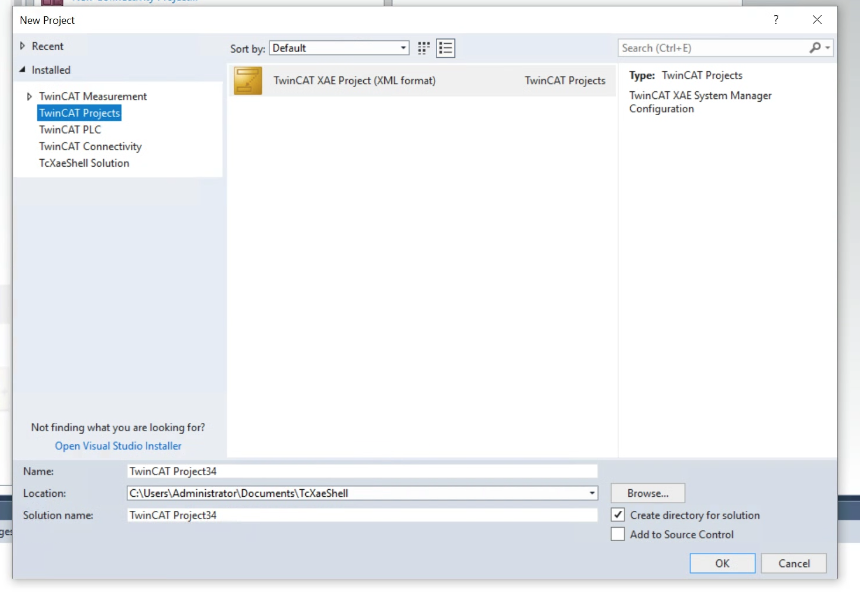The height and width of the screenshot is (600, 860).
Task: Click the Recent label
Action: tap(47, 46)
